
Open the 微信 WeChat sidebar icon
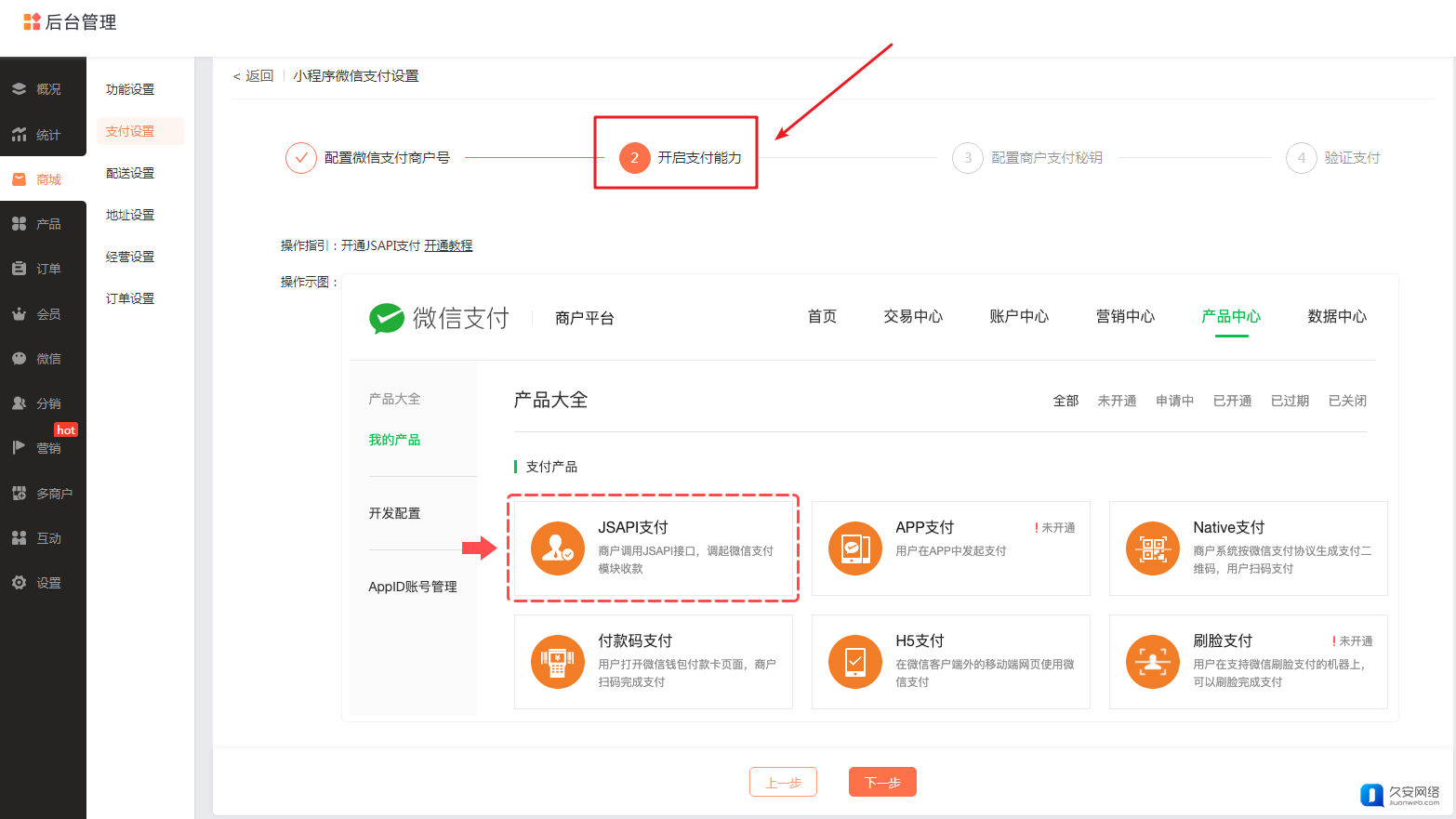click(x=19, y=359)
